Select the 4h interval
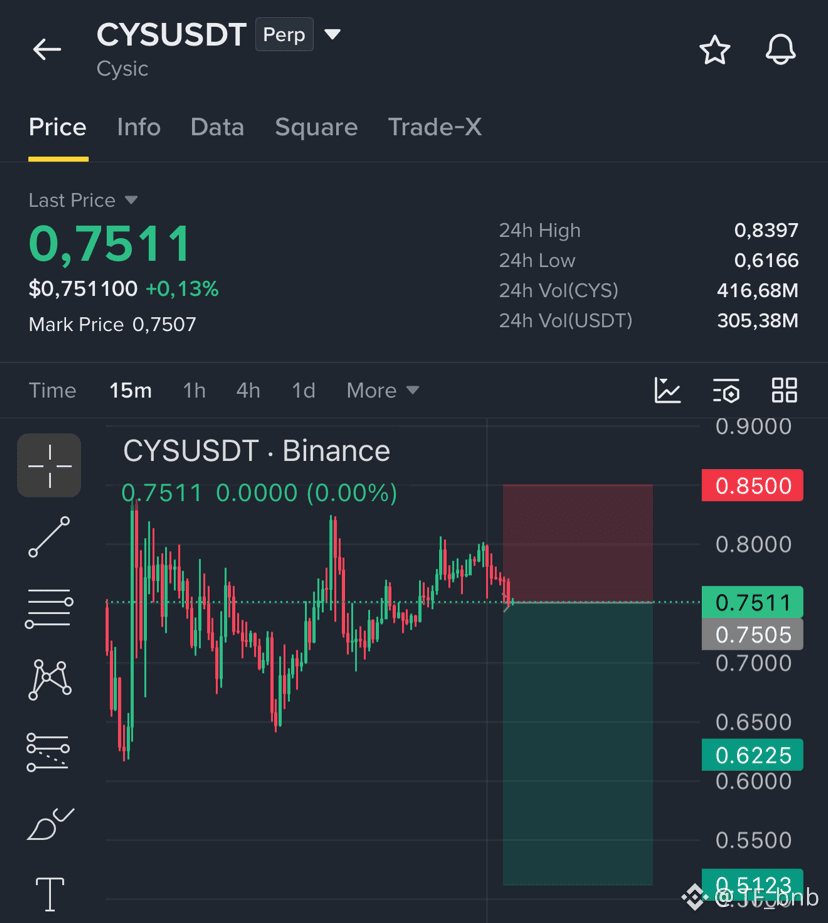This screenshot has height=923, width=828. click(248, 390)
